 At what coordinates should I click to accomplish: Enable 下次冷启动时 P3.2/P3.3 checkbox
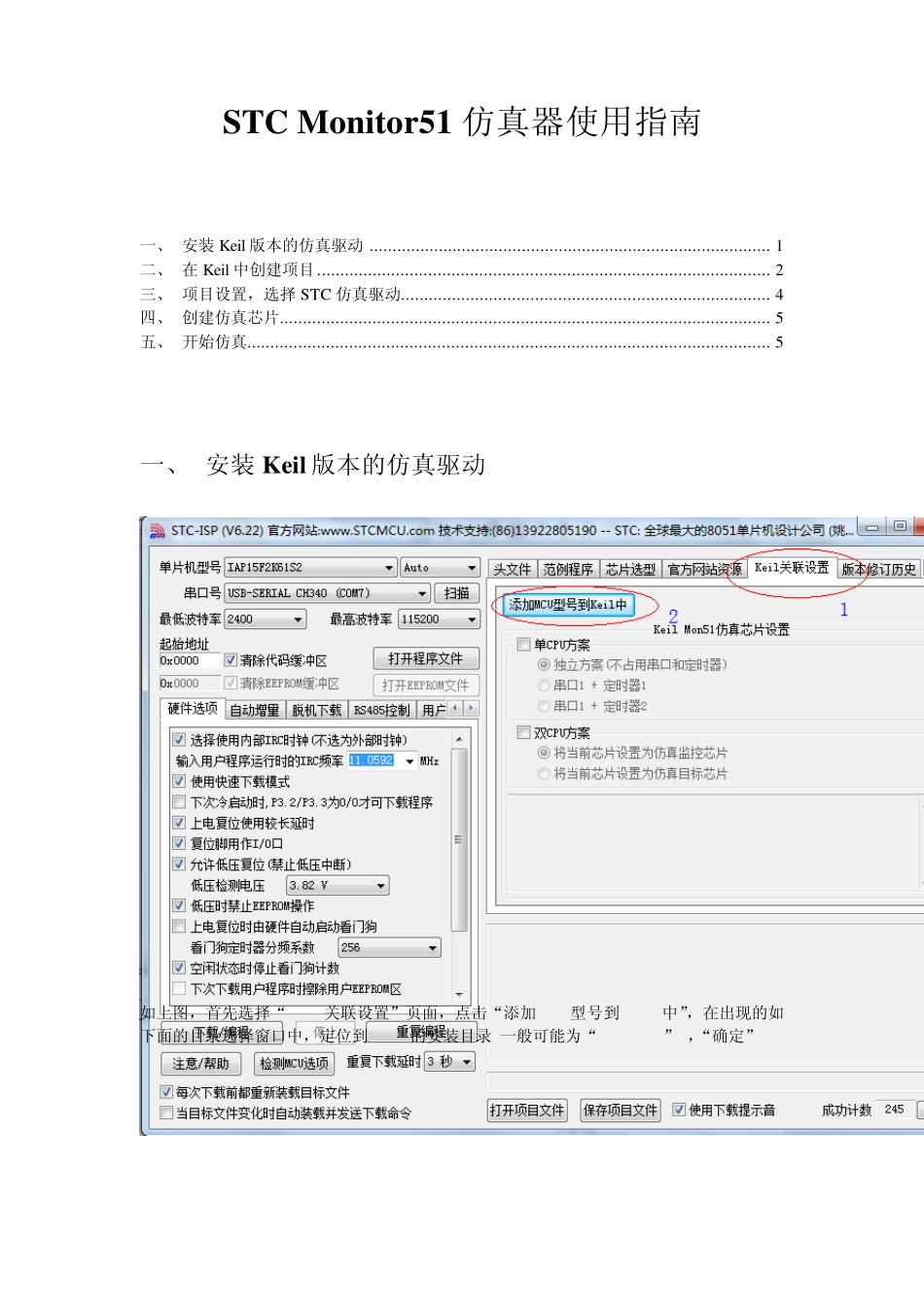coord(179,802)
